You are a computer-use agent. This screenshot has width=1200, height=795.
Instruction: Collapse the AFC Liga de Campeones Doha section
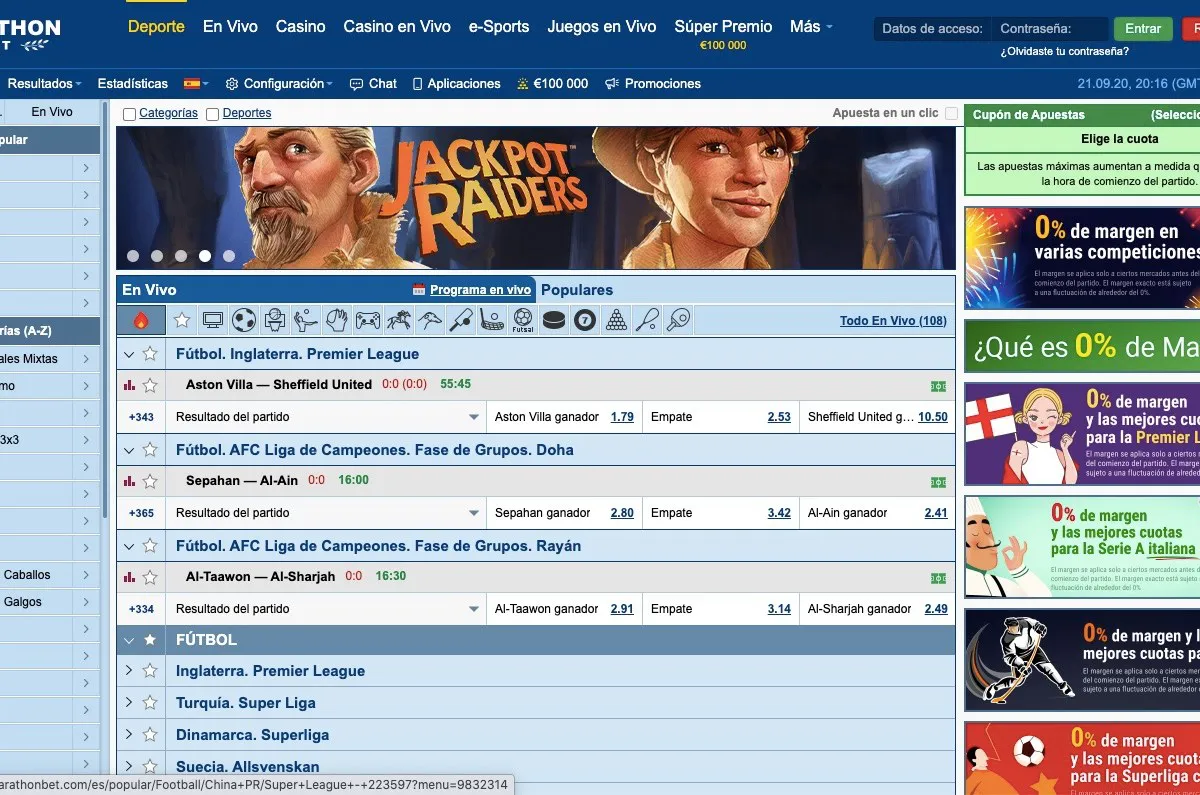(129, 449)
